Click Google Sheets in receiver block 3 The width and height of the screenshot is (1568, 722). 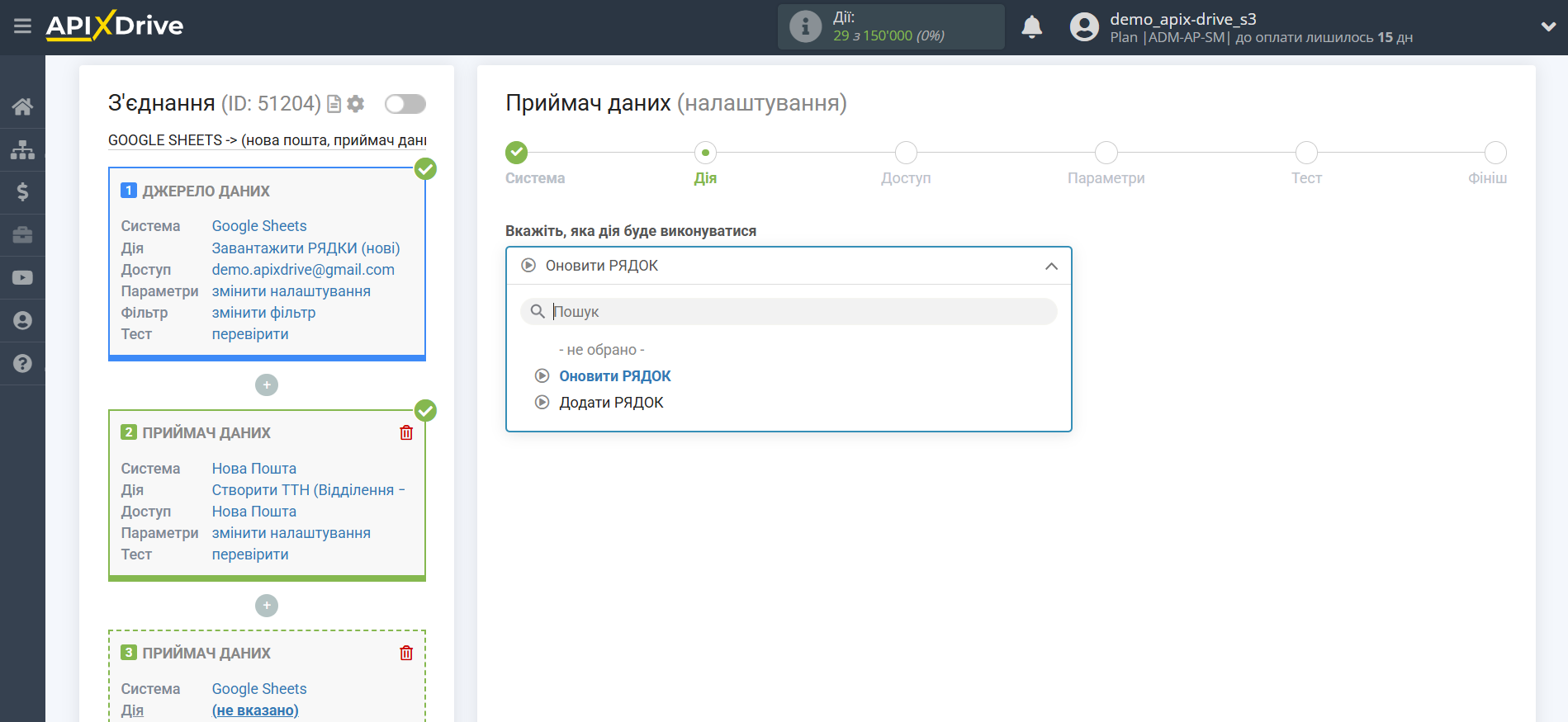[259, 689]
